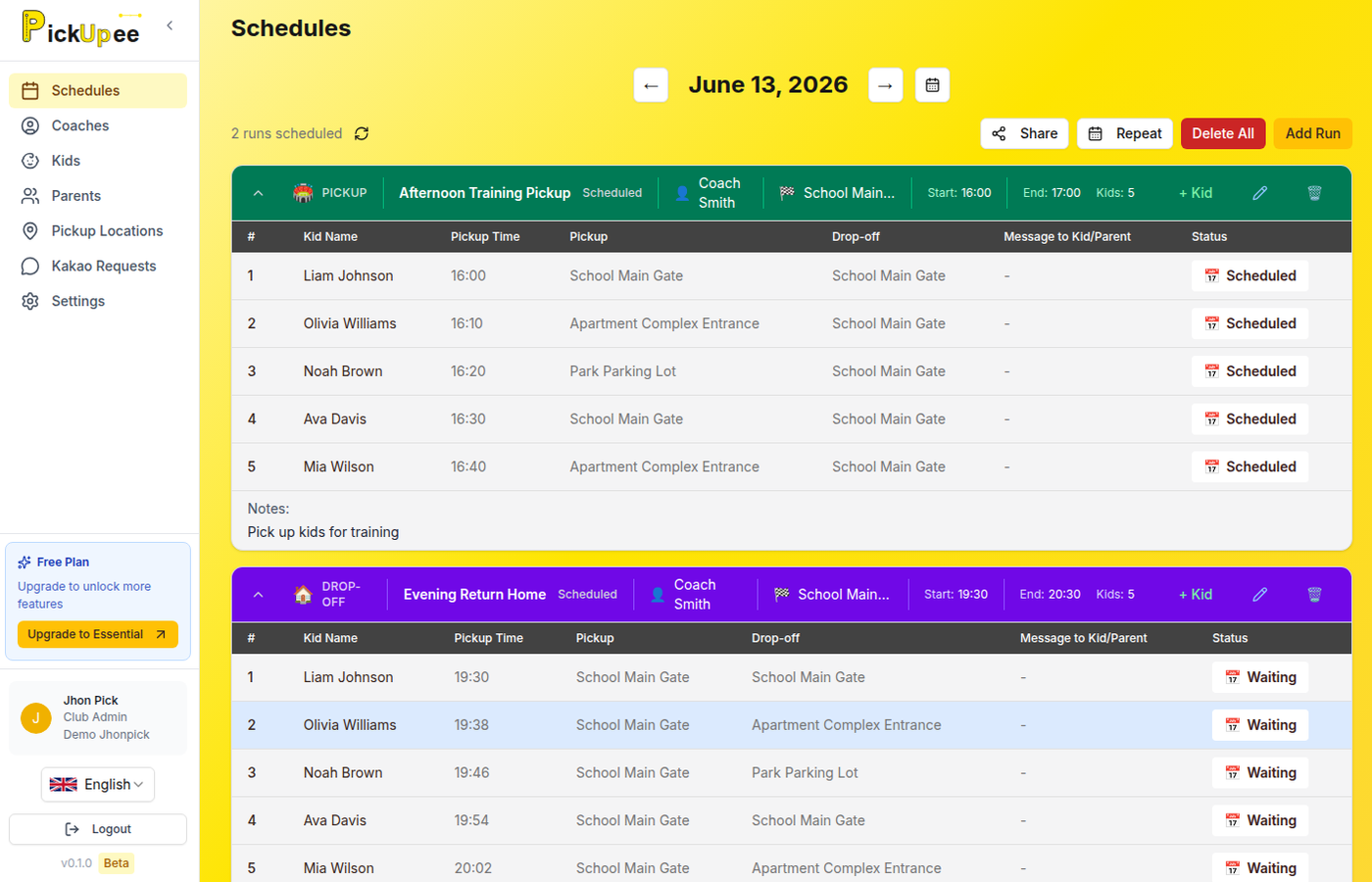Click Jhon Pick user avatar
The height and width of the screenshot is (882, 1372).
[36, 717]
